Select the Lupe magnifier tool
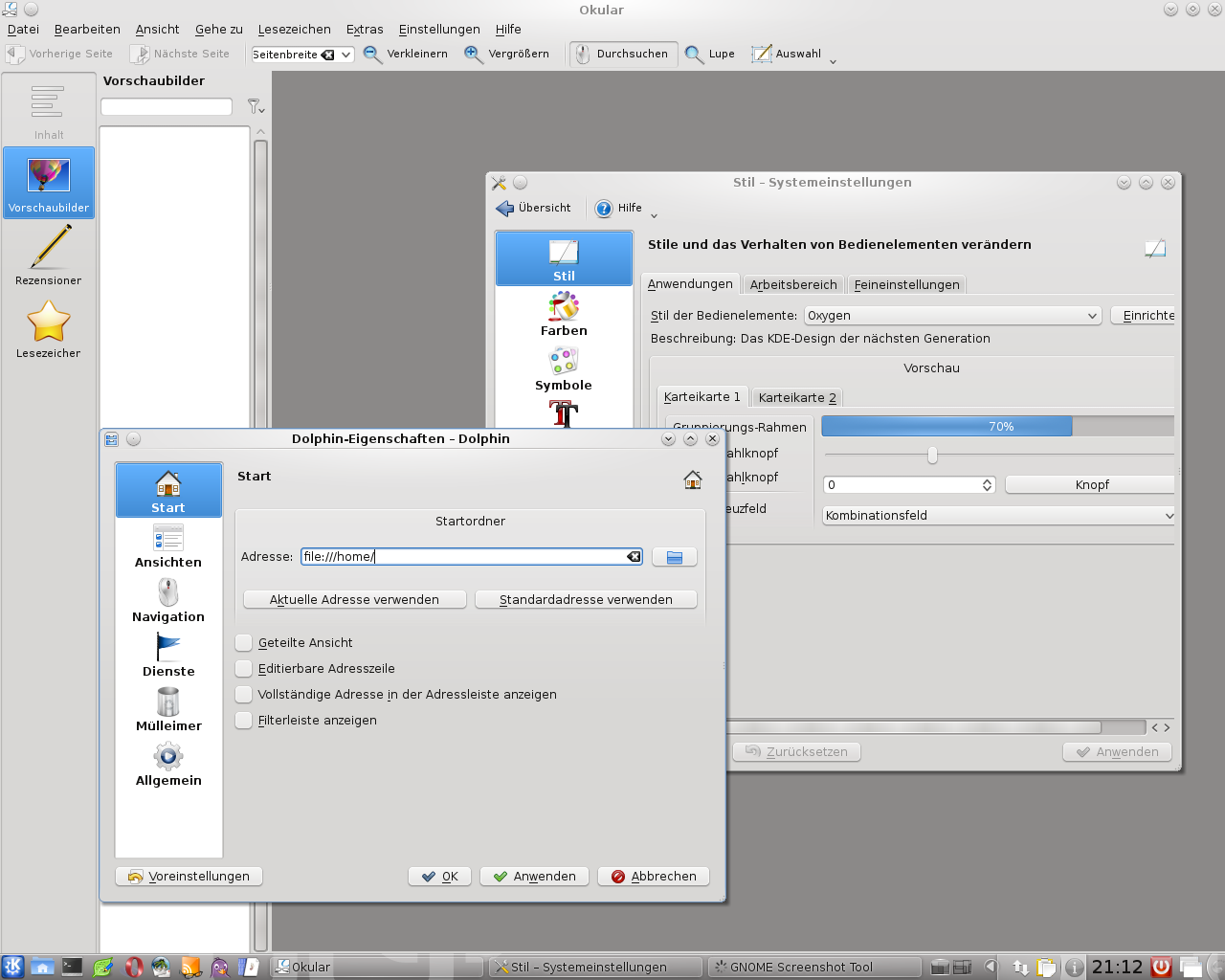This screenshot has height=980, width=1225. [x=710, y=55]
